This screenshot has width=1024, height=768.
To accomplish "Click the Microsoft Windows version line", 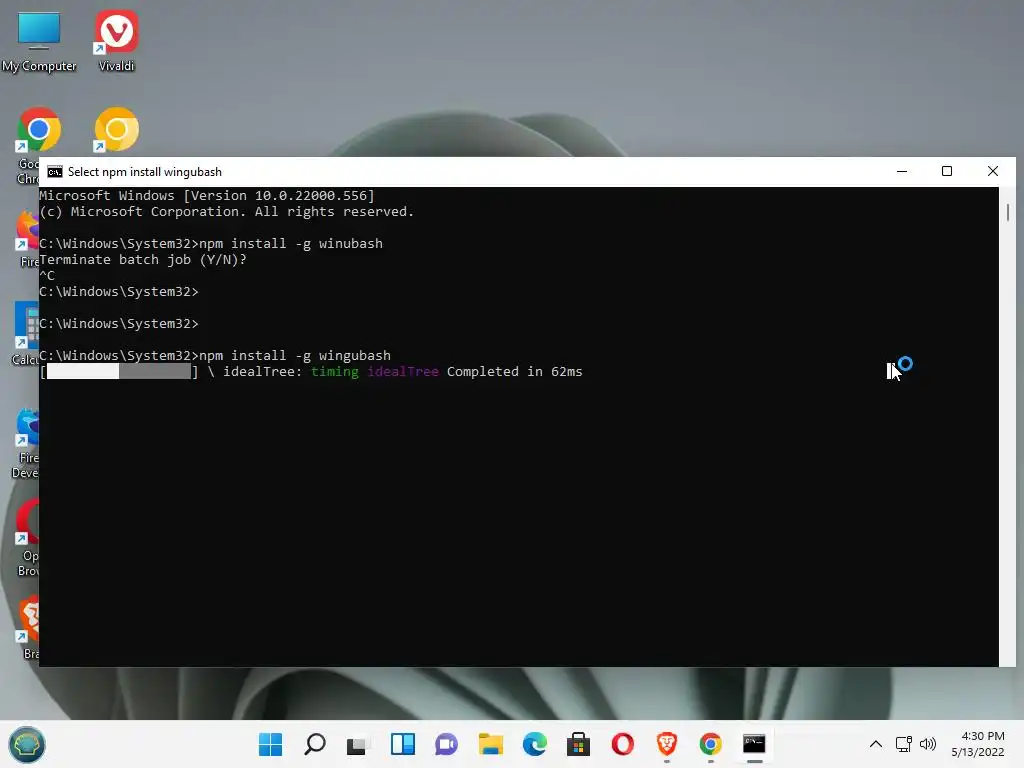I will coord(207,195).
